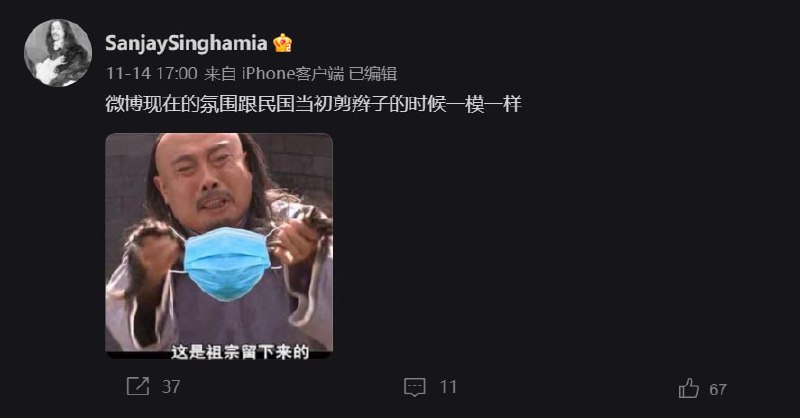The height and width of the screenshot is (418, 800).
Task: Click the post text about 剪辫子
Action: click(313, 104)
